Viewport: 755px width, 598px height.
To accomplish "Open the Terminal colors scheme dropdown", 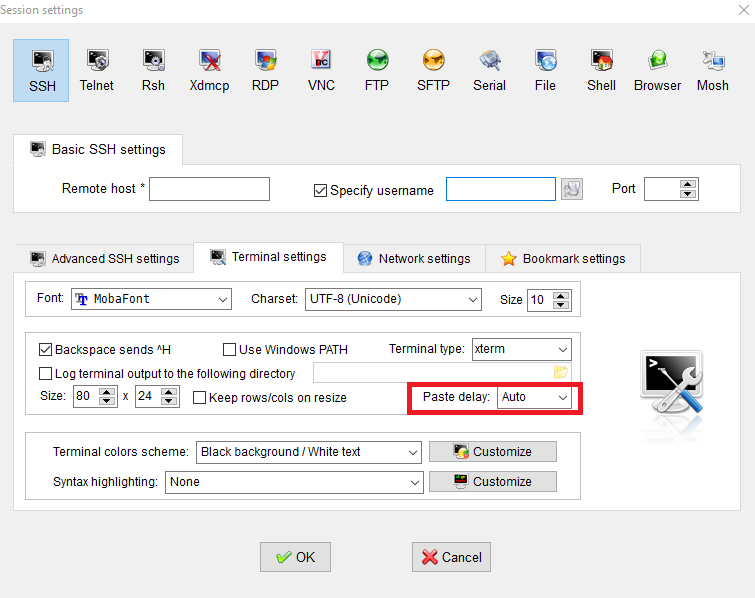I will click(x=309, y=452).
